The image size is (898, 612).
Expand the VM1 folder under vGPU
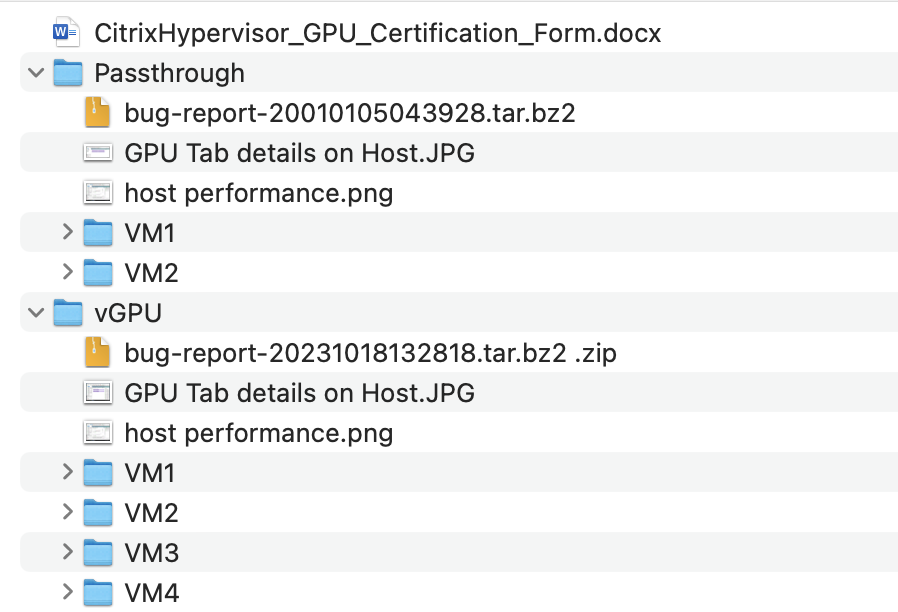coord(68,472)
